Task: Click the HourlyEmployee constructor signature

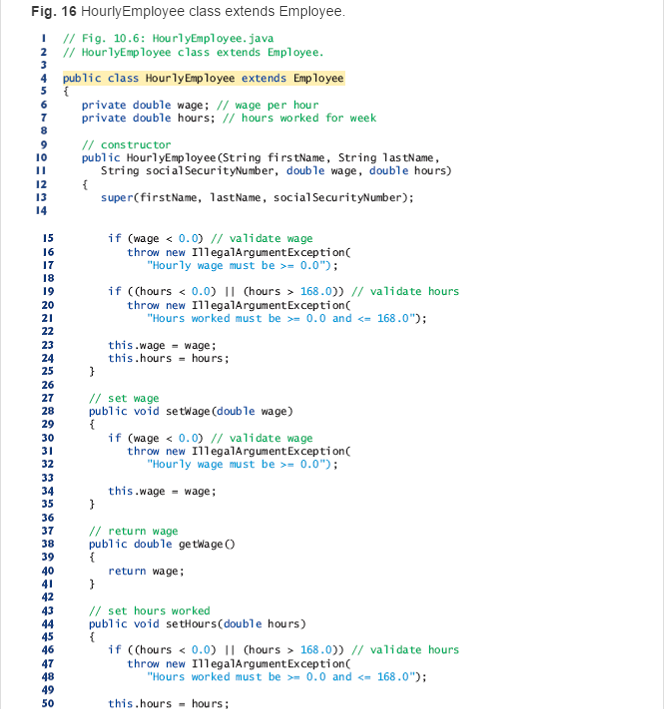Action: click(260, 158)
